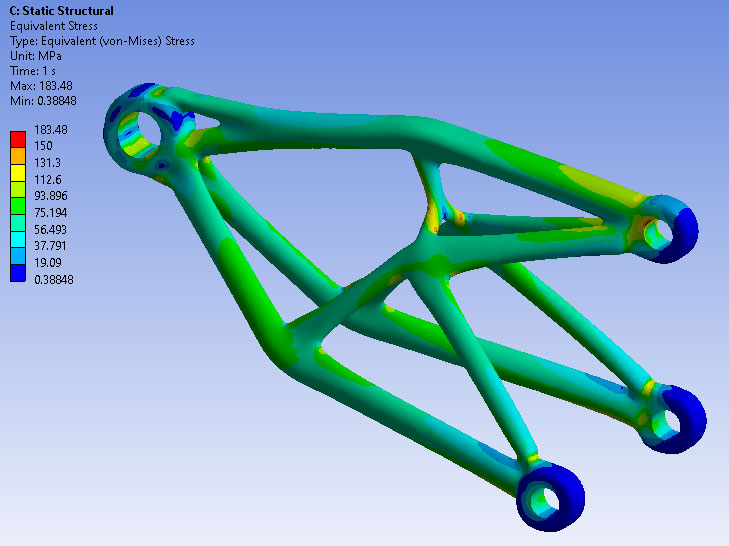This screenshot has width=729, height=546.
Task: Click the 'Max: 183.48' text
Action: tap(41, 86)
